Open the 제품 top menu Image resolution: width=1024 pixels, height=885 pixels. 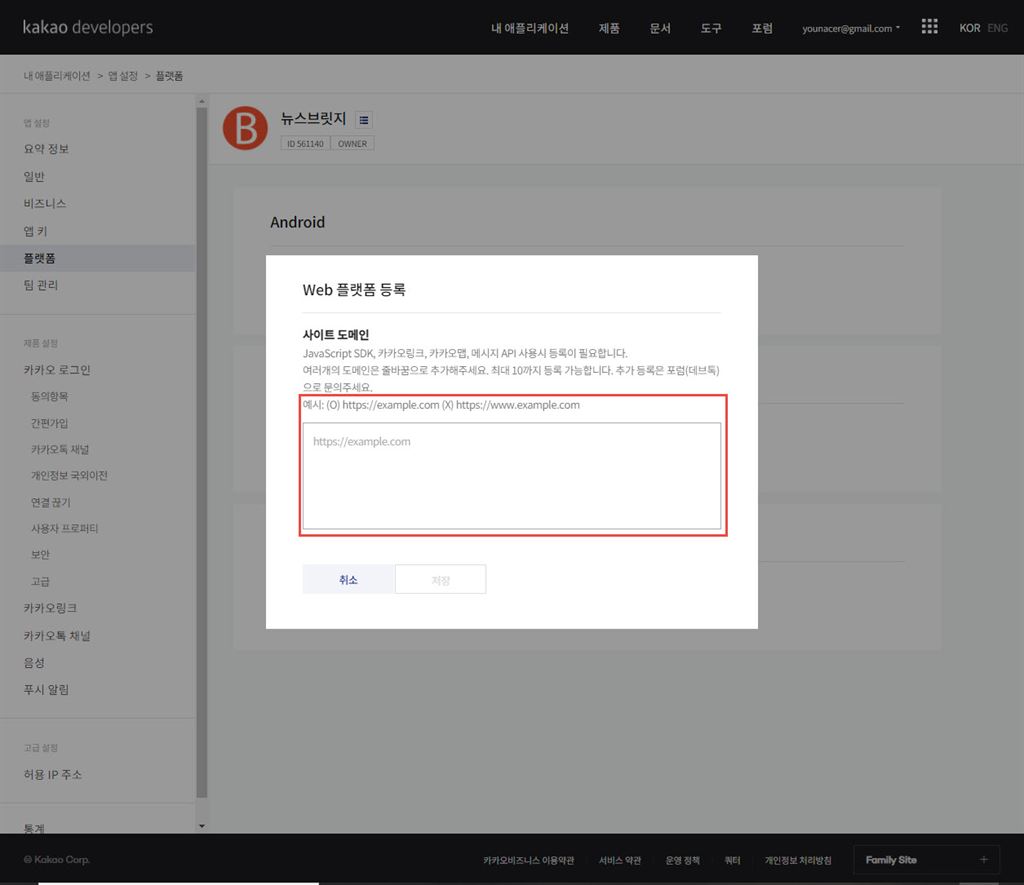pos(609,28)
